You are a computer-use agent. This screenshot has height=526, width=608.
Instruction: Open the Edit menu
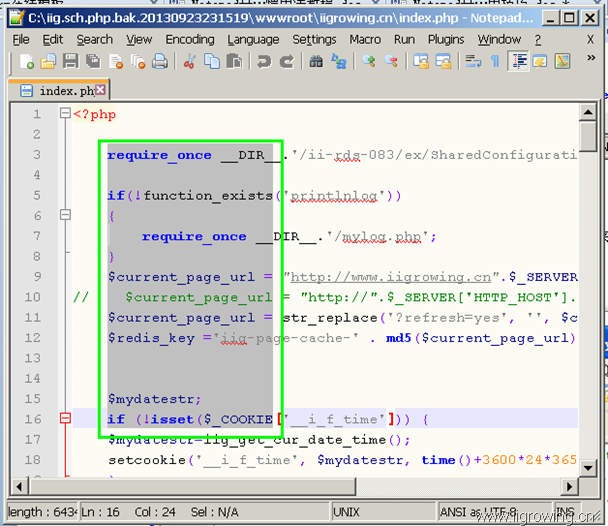point(52,40)
